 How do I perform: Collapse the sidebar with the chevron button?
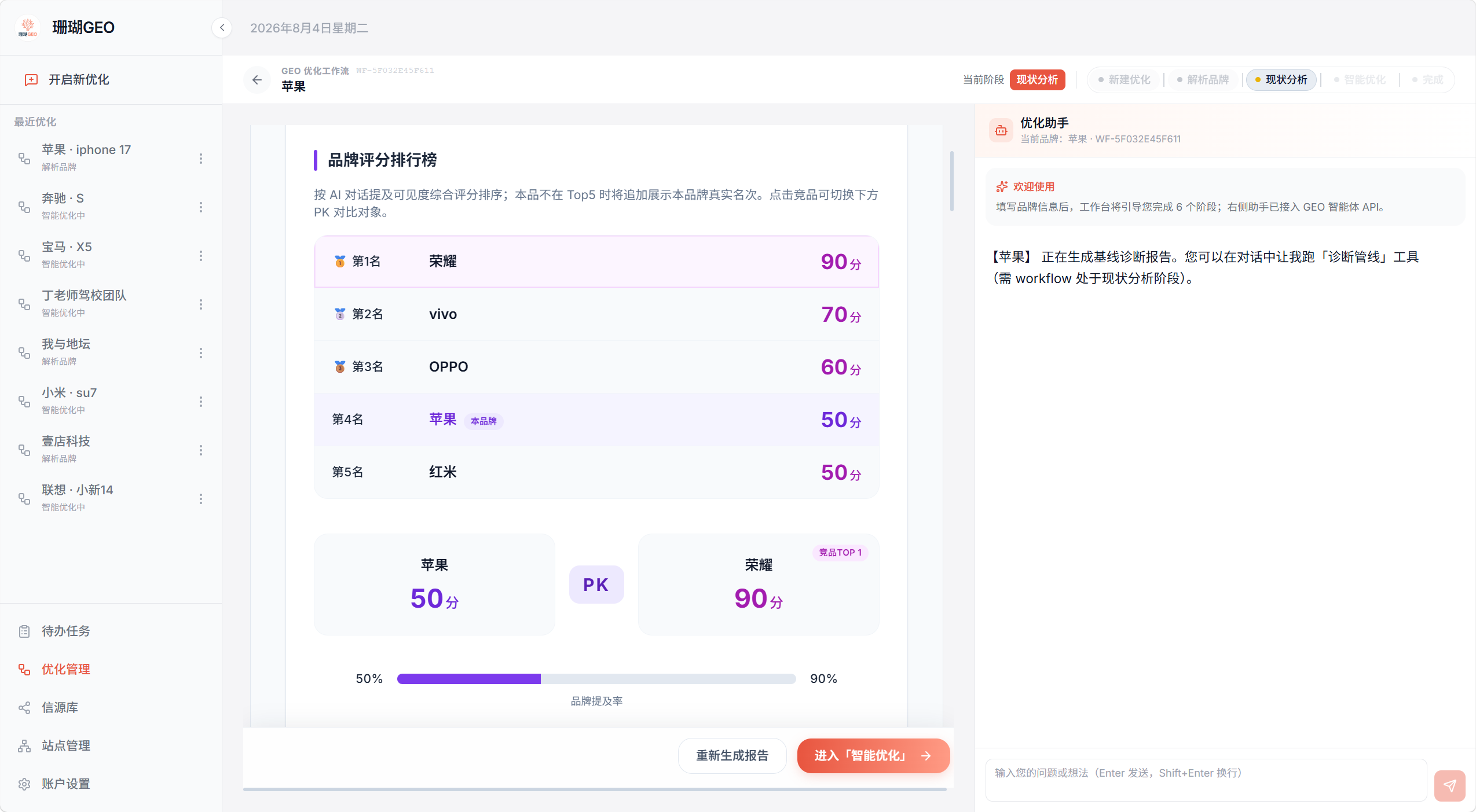pos(222,28)
